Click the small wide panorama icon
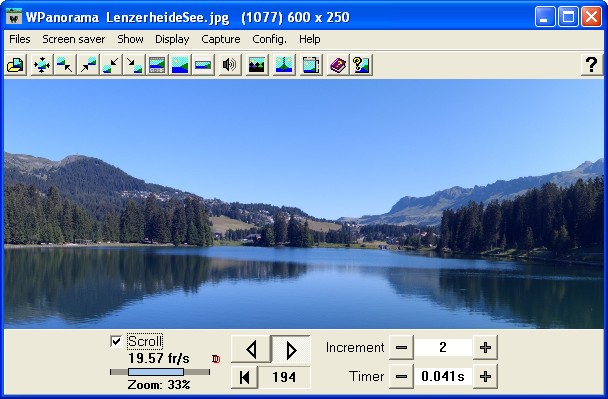This screenshot has height=399, width=608. pyautogui.click(x=203, y=65)
